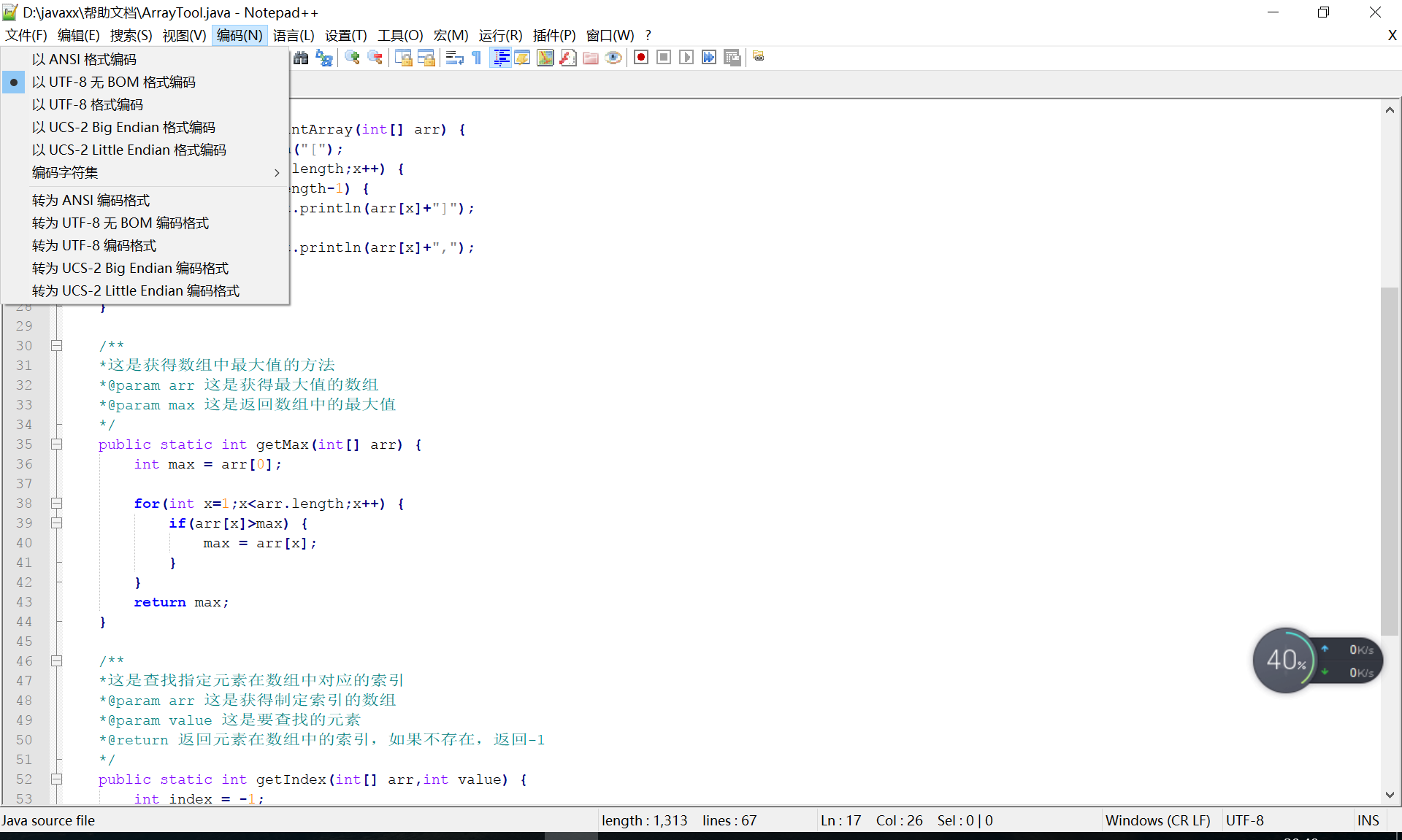Image resolution: width=1402 pixels, height=840 pixels.
Task: Open the 宏(M) menu
Action: click(x=451, y=35)
